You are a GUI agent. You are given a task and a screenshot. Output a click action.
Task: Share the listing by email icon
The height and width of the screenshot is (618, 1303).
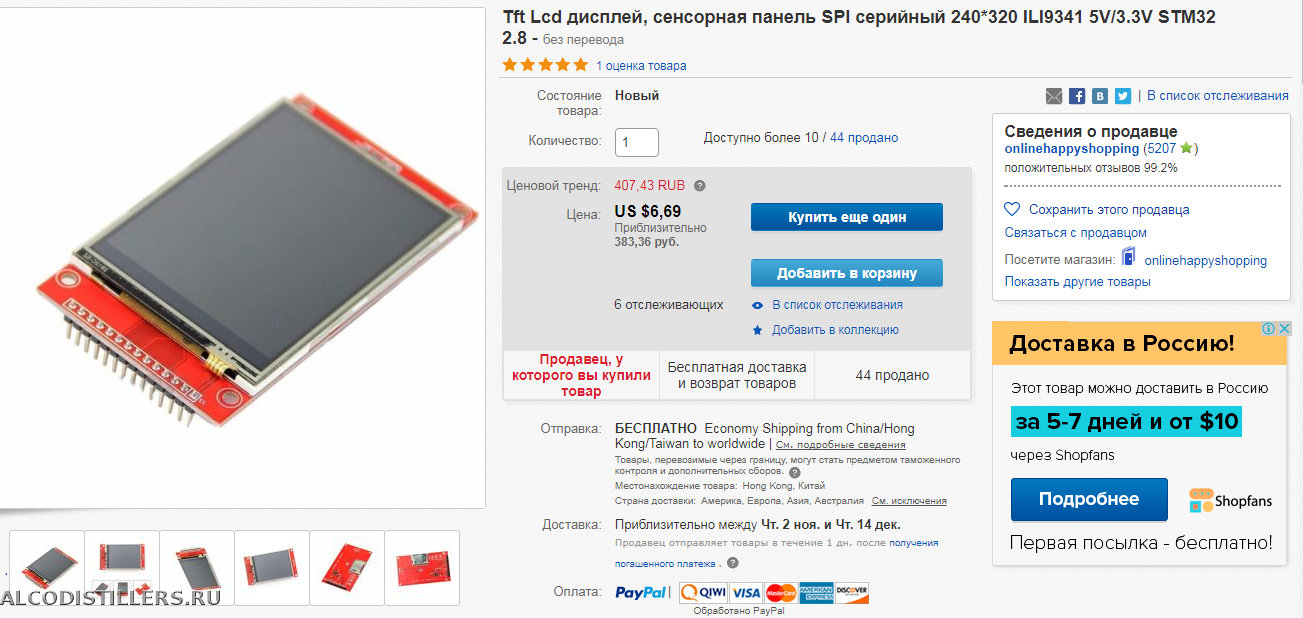[1054, 96]
